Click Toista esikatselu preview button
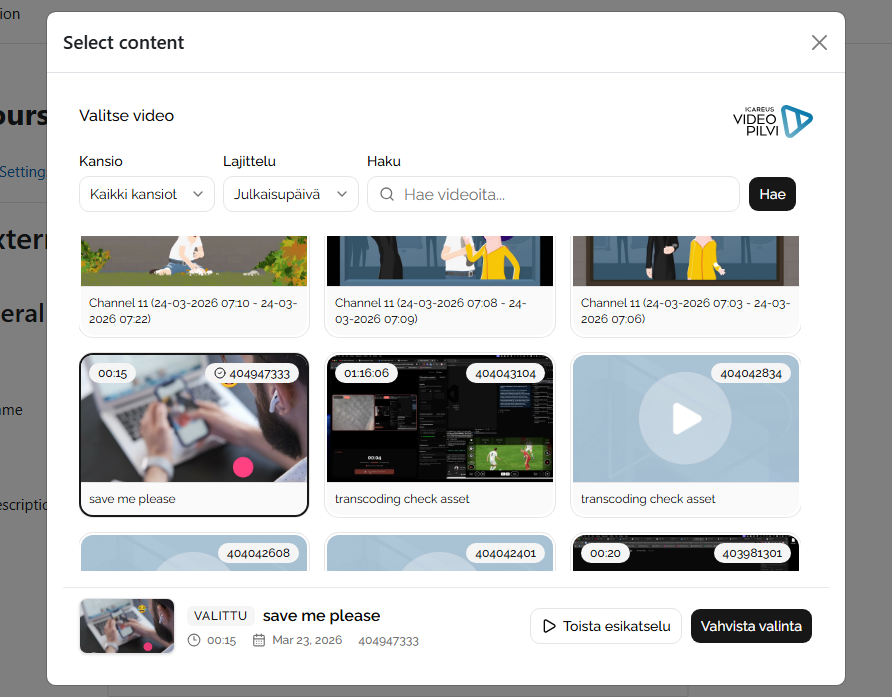Viewport: 892px width, 697px height. (x=605, y=626)
